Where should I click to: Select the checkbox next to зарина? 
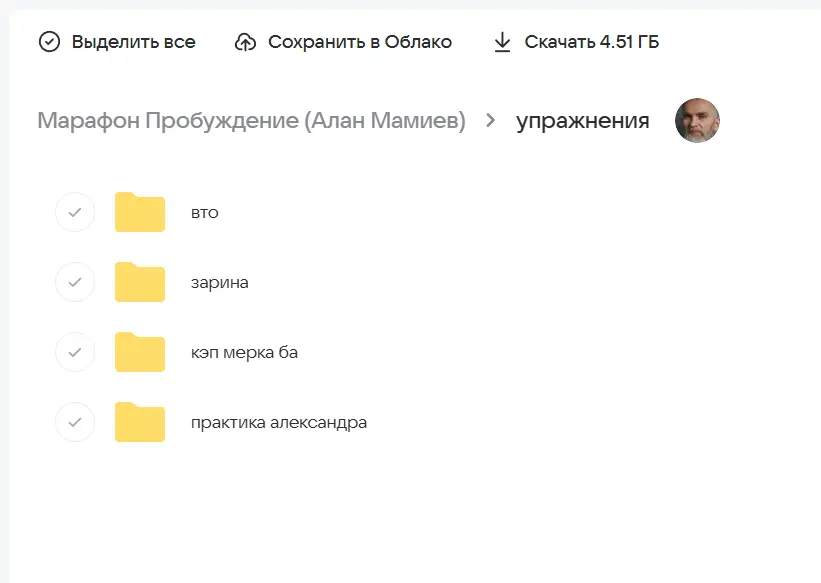click(74, 282)
